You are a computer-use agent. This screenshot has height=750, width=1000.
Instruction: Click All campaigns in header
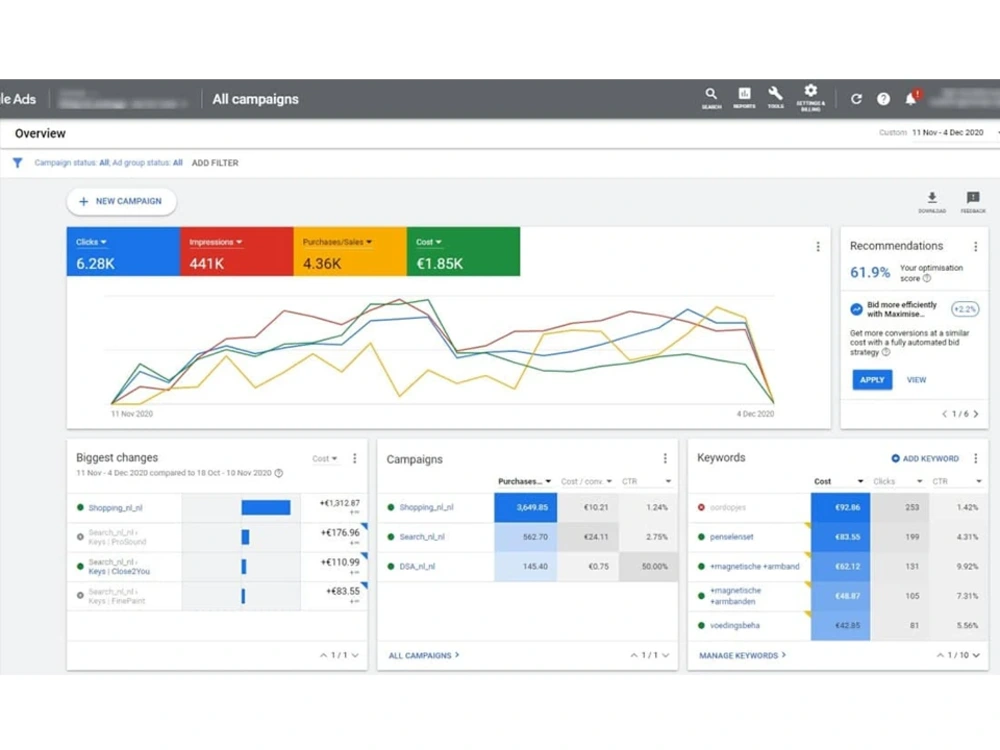pyautogui.click(x=255, y=99)
